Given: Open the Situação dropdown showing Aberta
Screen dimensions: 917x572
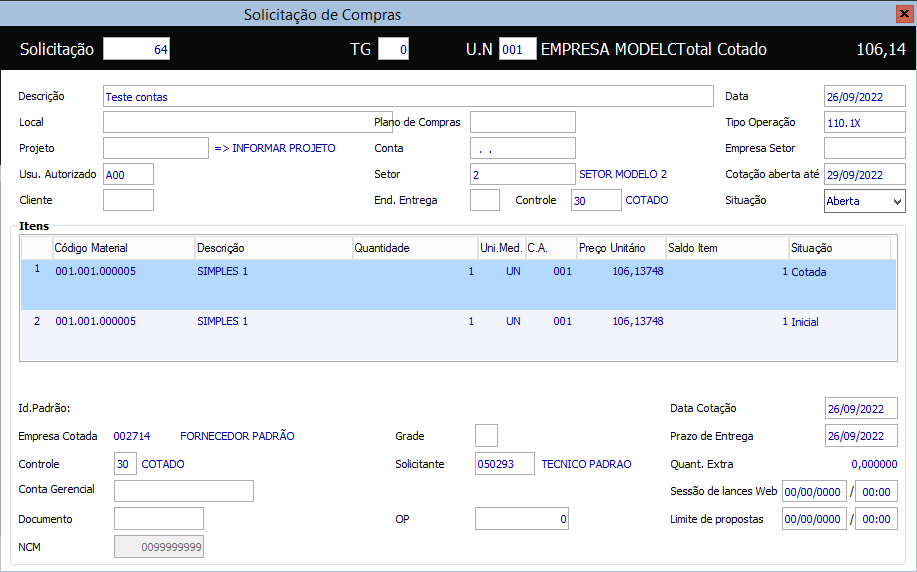Looking at the screenshot, I should (864, 201).
